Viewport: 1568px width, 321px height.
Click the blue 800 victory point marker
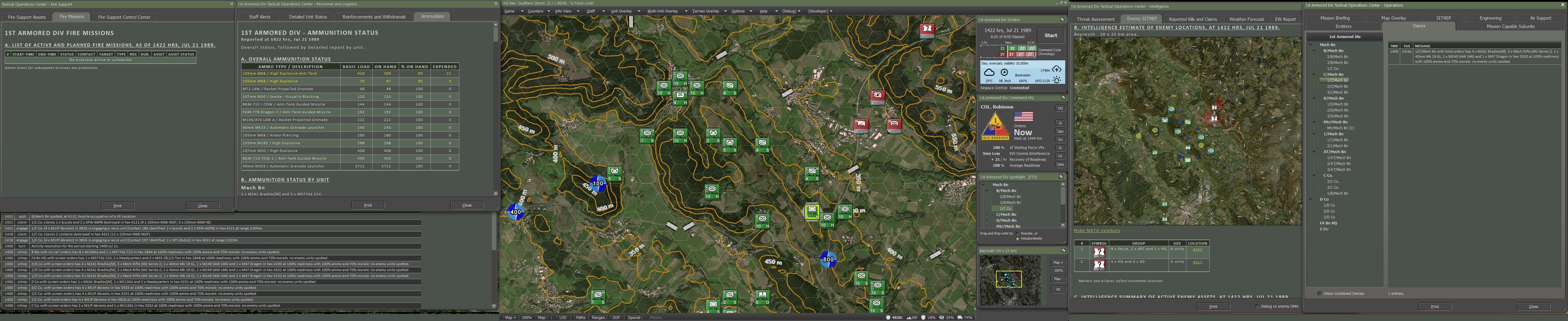[x=828, y=259]
